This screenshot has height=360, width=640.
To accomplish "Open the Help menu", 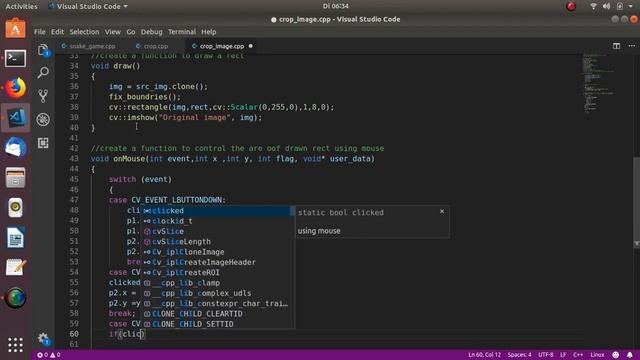I will click(209, 32).
